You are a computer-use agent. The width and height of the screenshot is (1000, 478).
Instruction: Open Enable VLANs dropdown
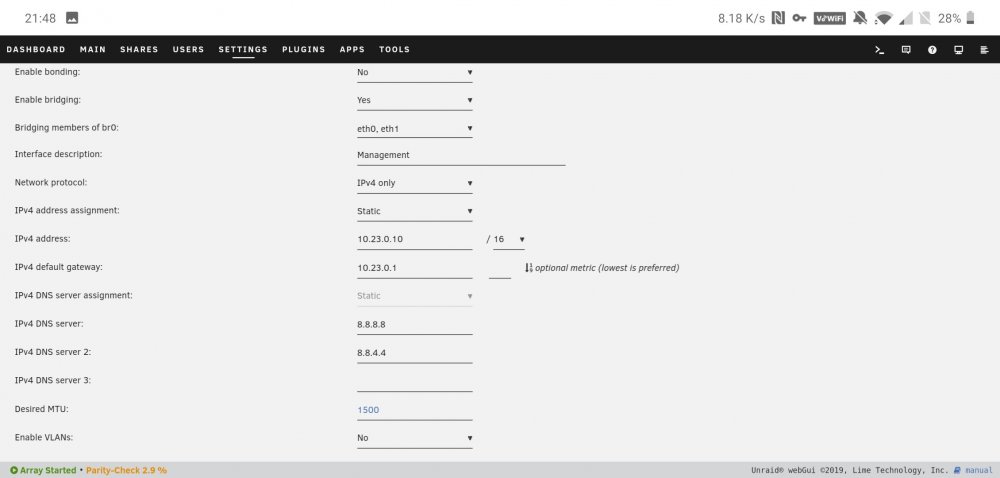415,438
